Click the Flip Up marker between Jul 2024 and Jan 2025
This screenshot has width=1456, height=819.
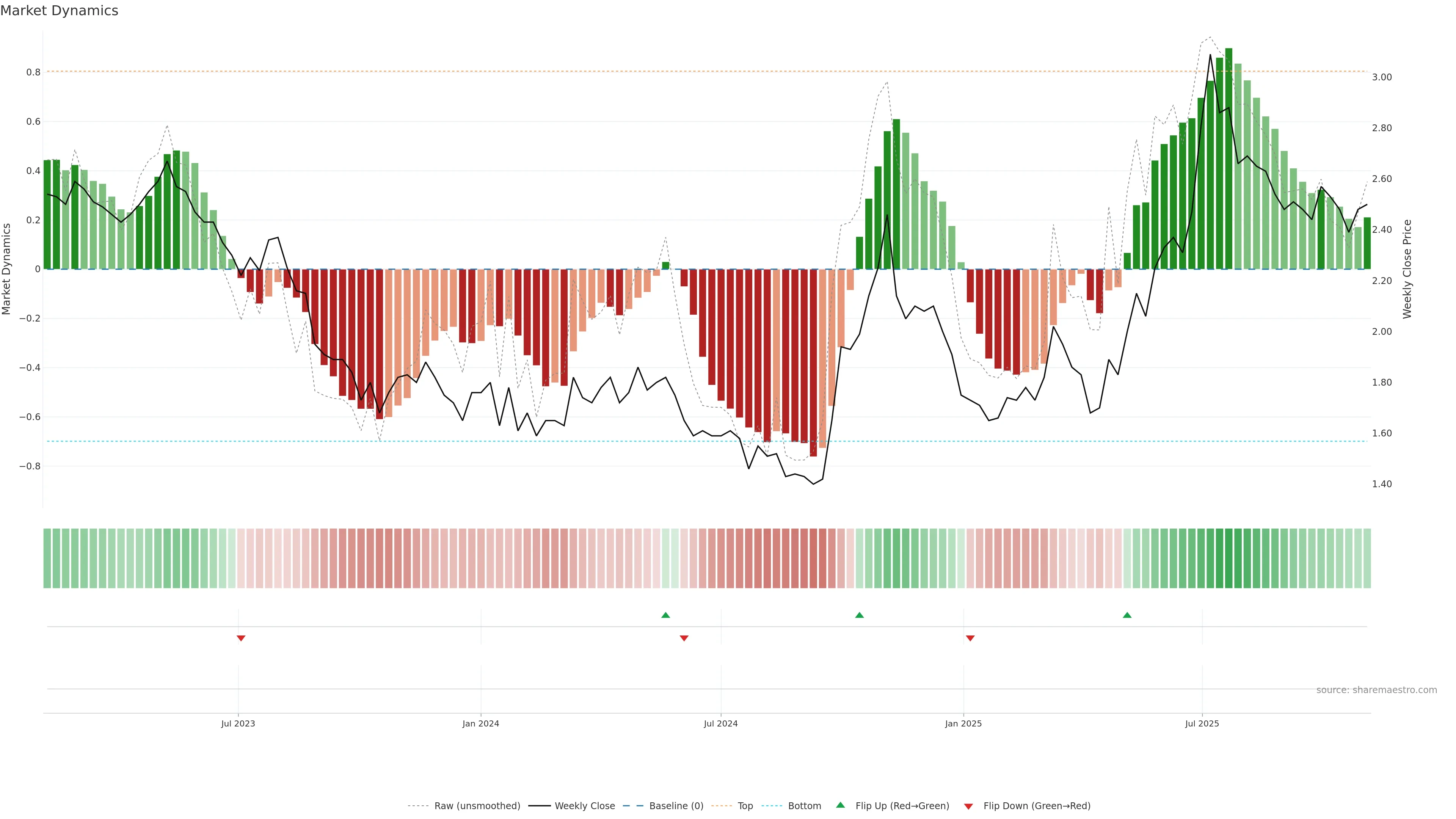(x=859, y=615)
